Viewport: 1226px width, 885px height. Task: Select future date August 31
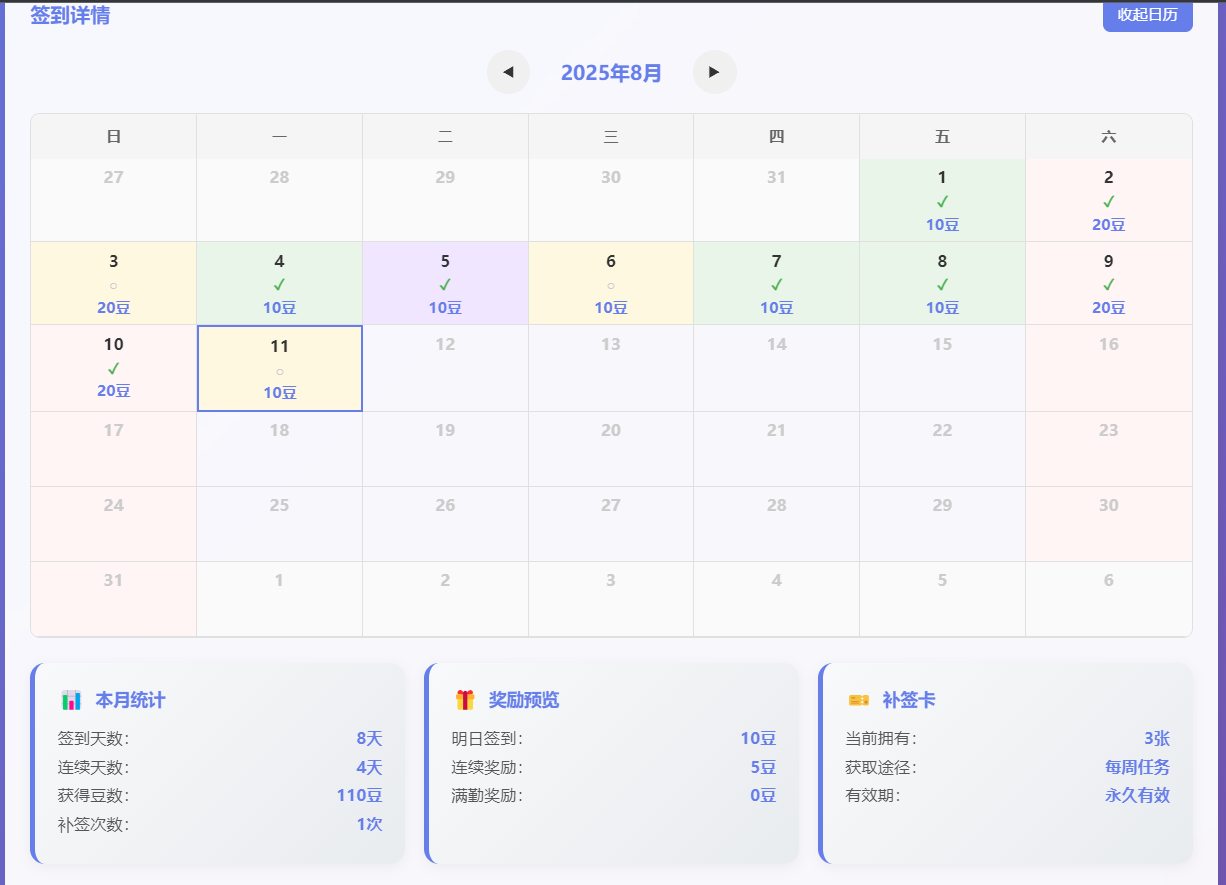pyautogui.click(x=114, y=599)
